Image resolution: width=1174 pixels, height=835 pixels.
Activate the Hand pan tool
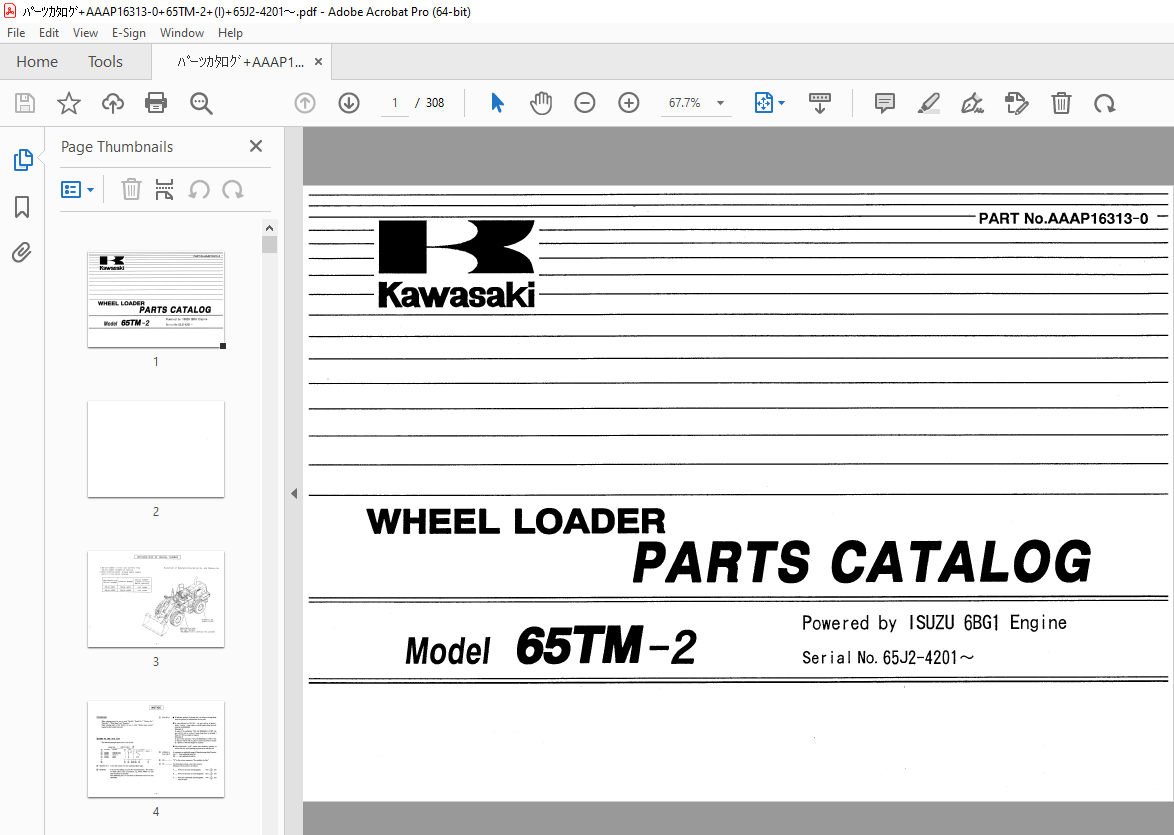point(541,103)
